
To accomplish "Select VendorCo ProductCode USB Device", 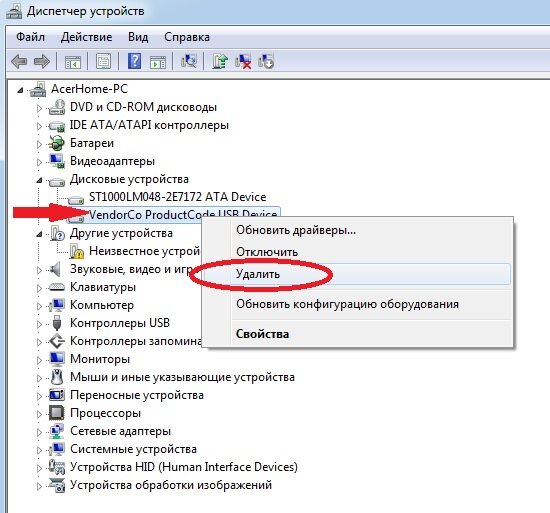I will coord(183,214).
